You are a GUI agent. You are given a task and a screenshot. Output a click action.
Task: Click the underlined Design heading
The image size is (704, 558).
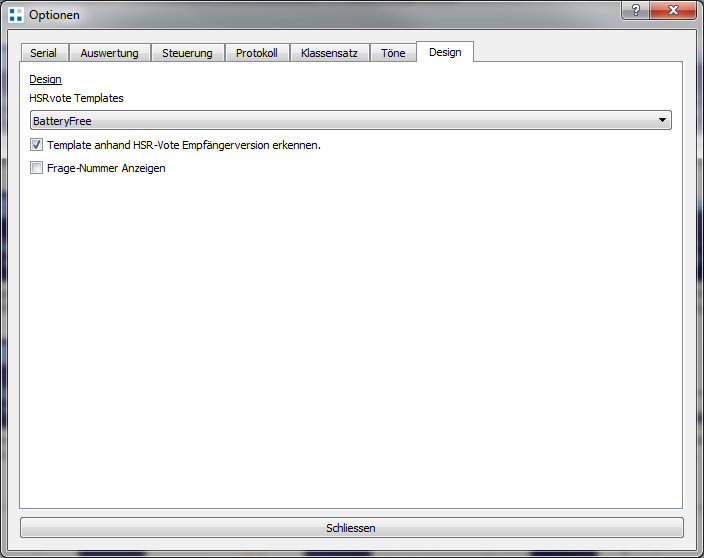45,79
